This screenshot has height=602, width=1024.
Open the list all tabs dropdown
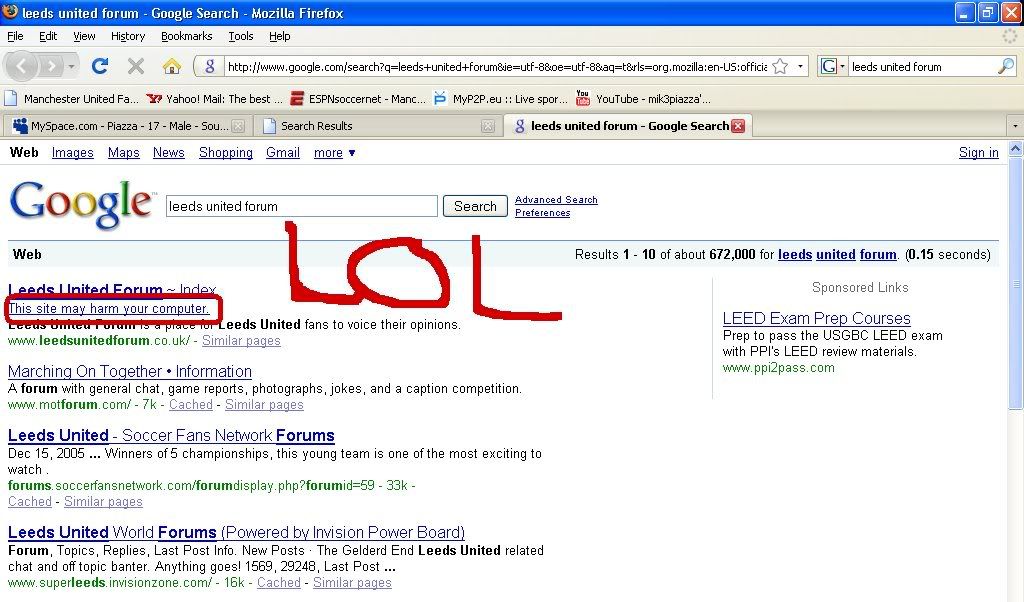[1015, 125]
